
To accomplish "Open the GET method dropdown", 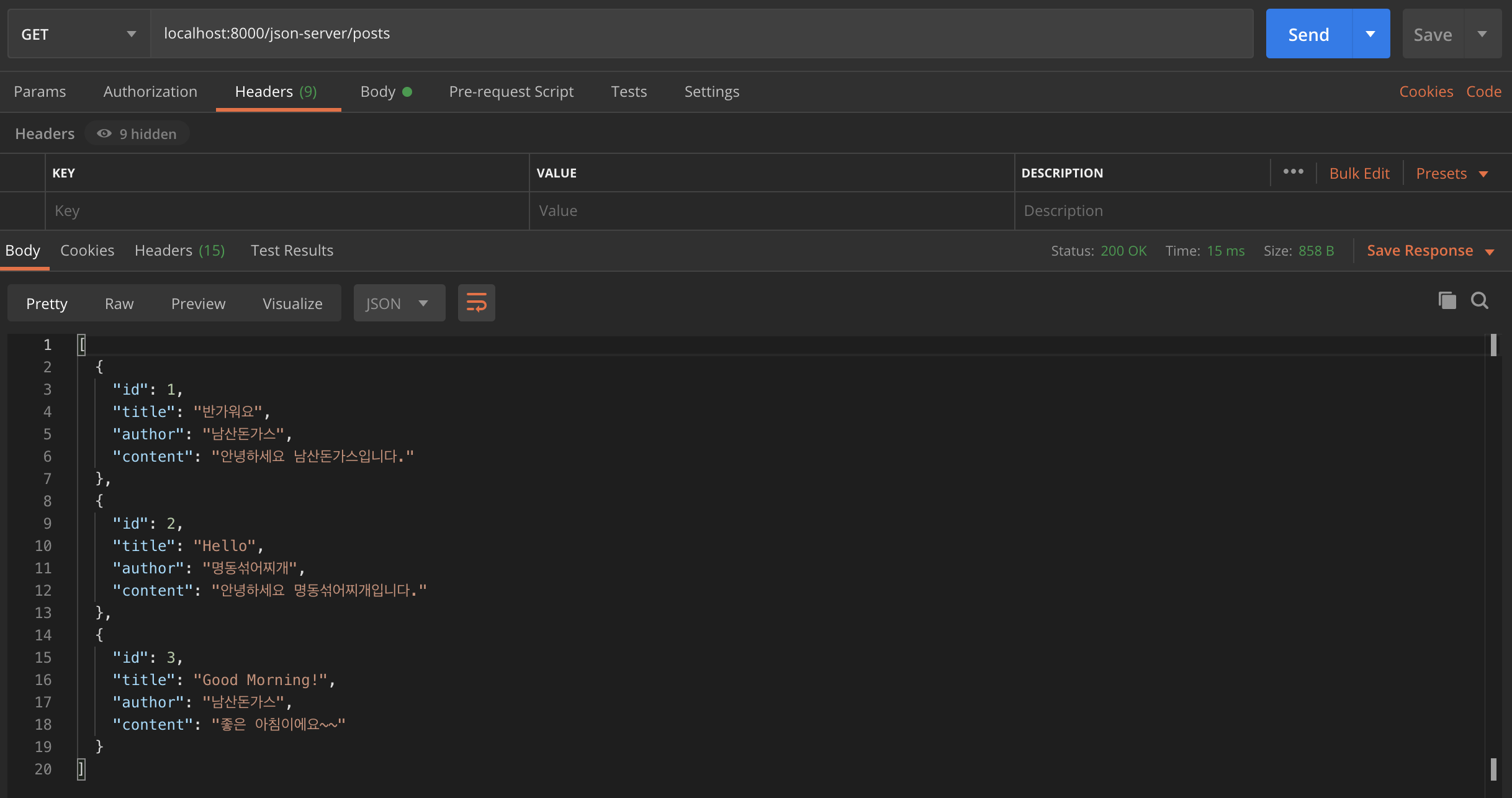I will tap(79, 34).
